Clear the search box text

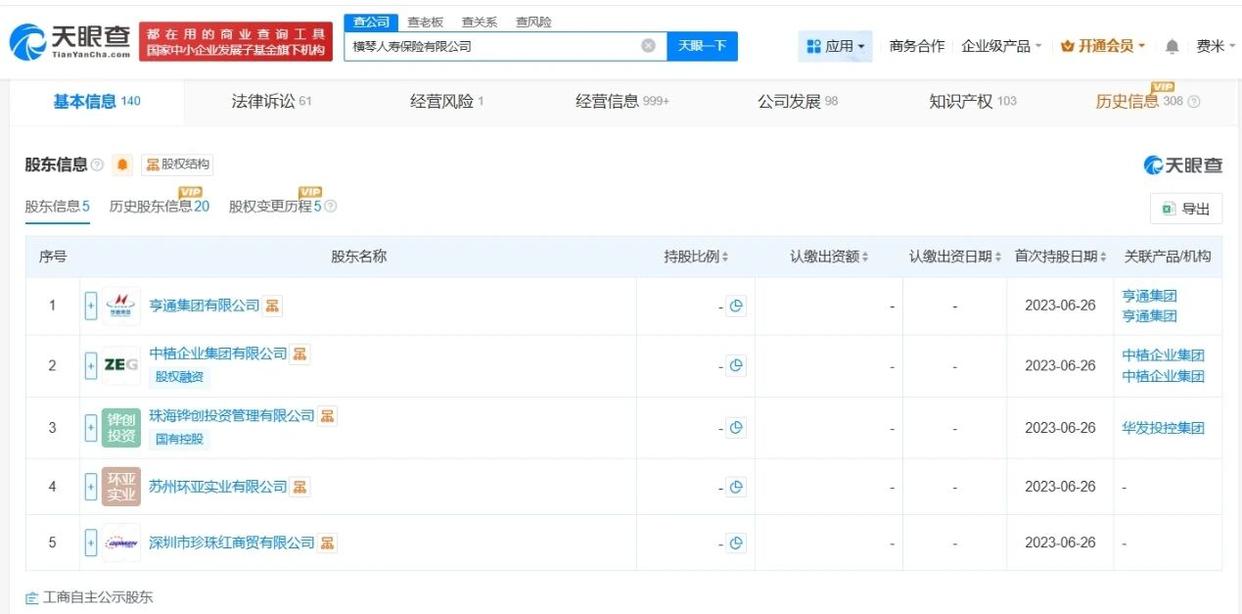pos(648,46)
